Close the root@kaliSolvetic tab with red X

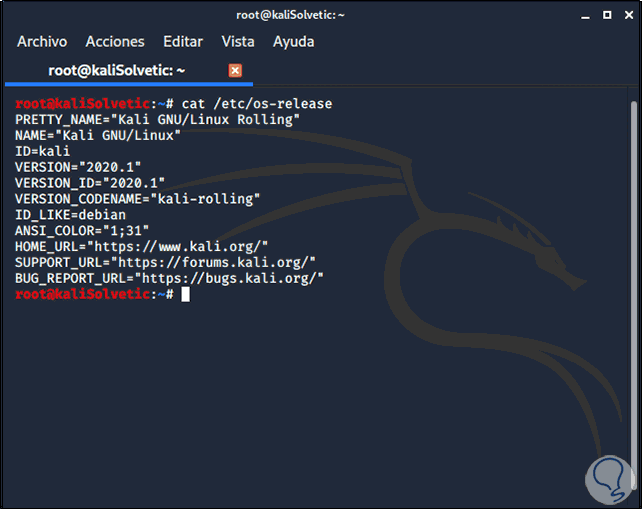[x=235, y=70]
